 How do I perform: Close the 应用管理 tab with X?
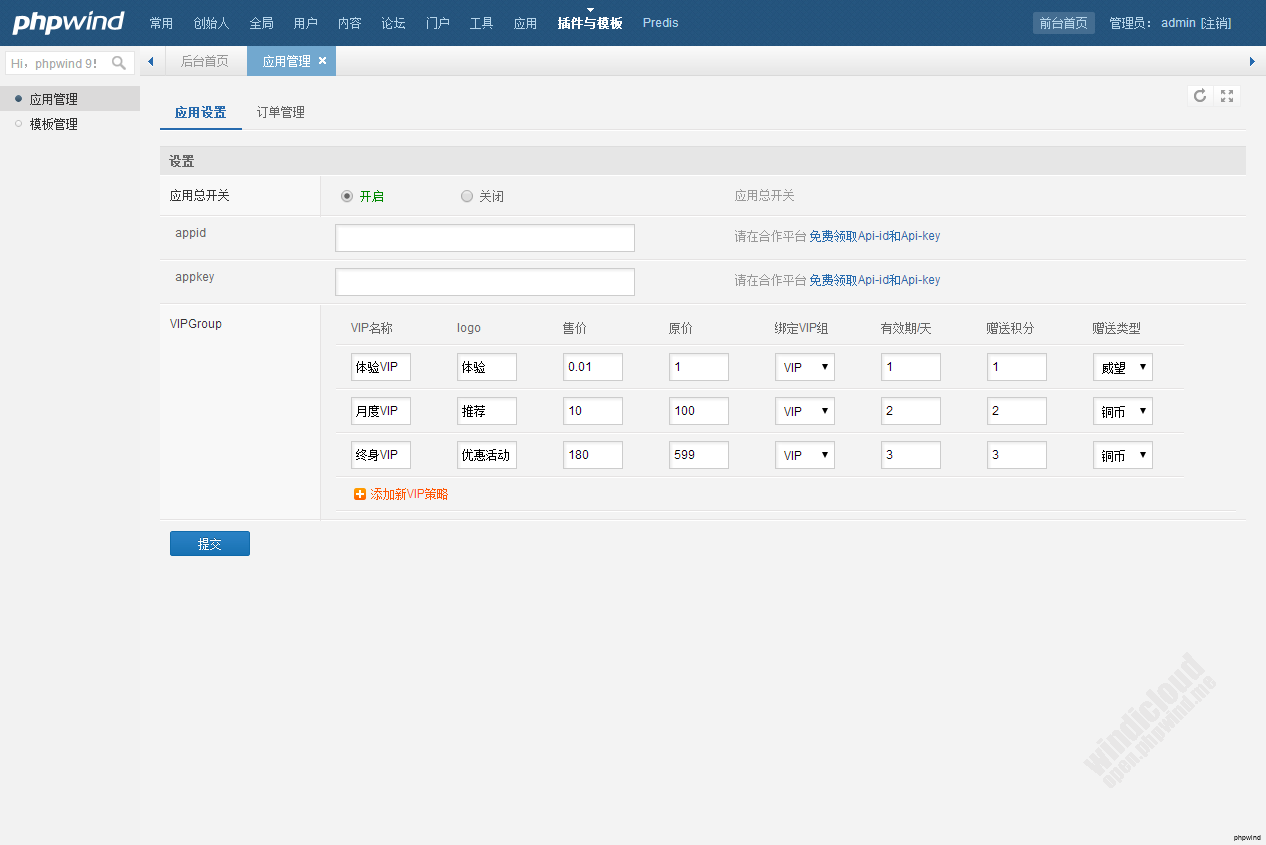pyautogui.click(x=322, y=61)
